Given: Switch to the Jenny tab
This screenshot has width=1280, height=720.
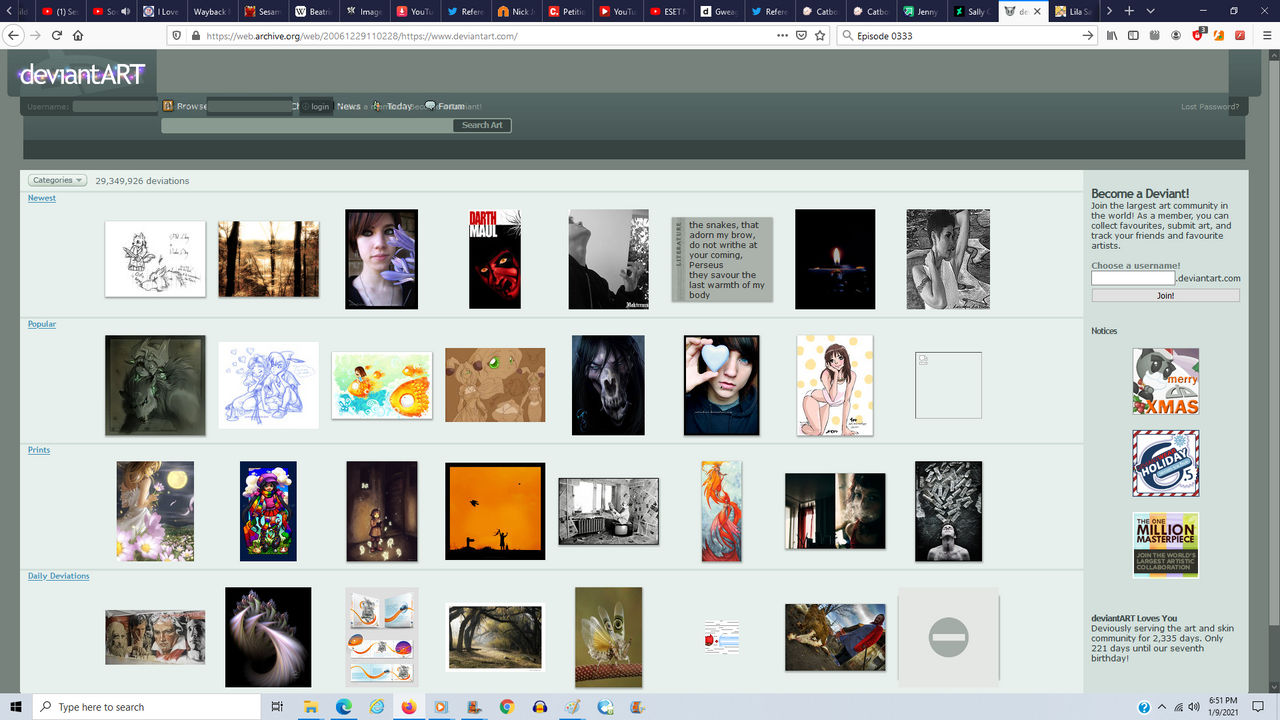Looking at the screenshot, I should [920, 11].
